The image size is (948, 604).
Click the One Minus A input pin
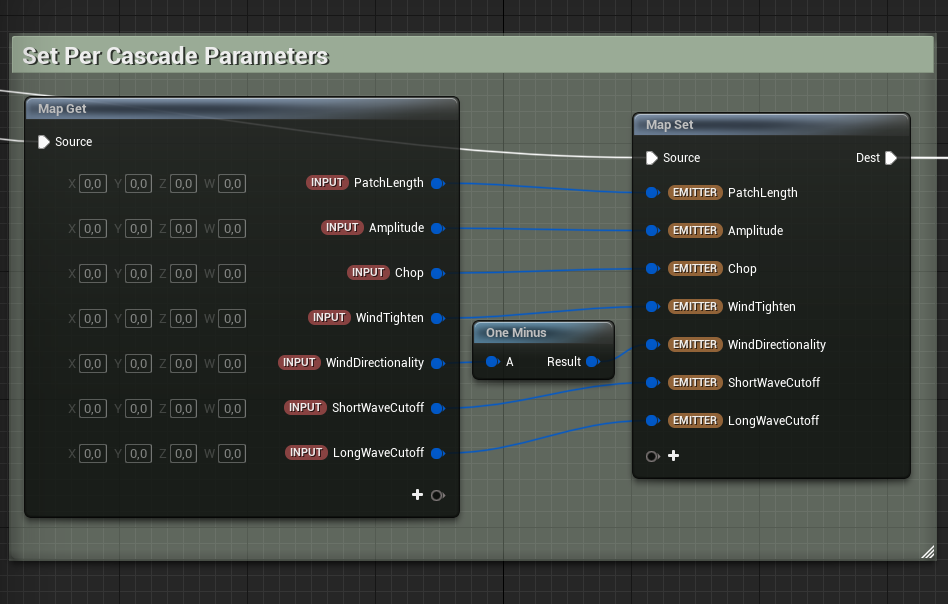point(491,362)
